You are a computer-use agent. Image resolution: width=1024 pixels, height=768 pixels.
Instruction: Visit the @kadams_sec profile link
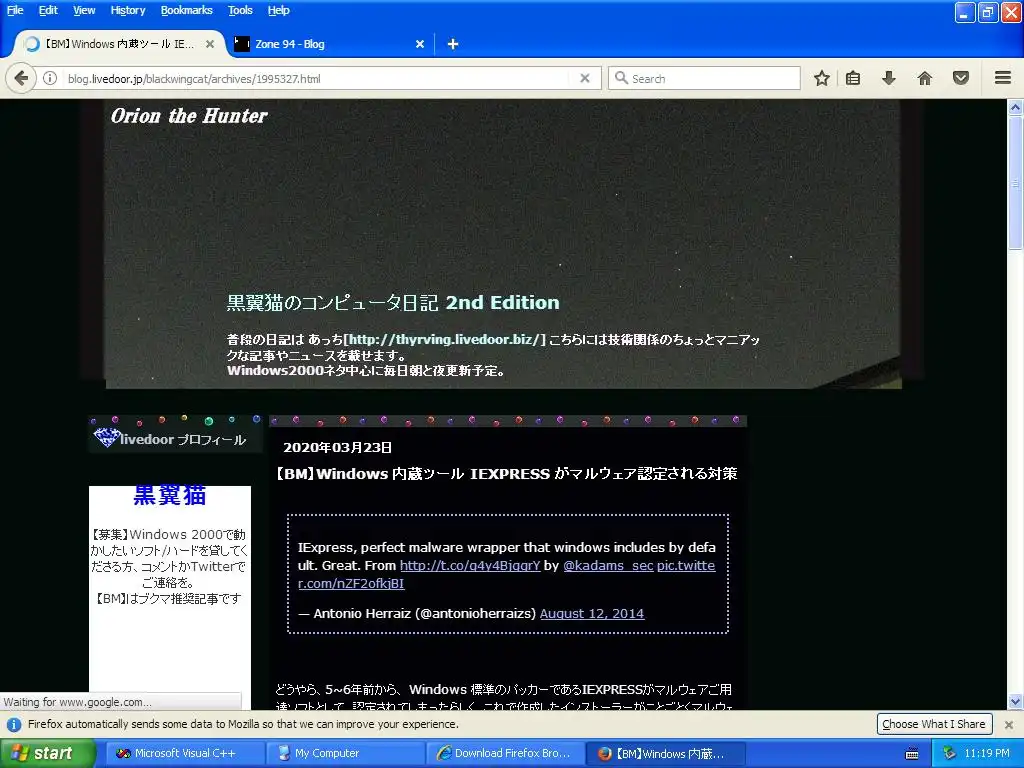[608, 566]
